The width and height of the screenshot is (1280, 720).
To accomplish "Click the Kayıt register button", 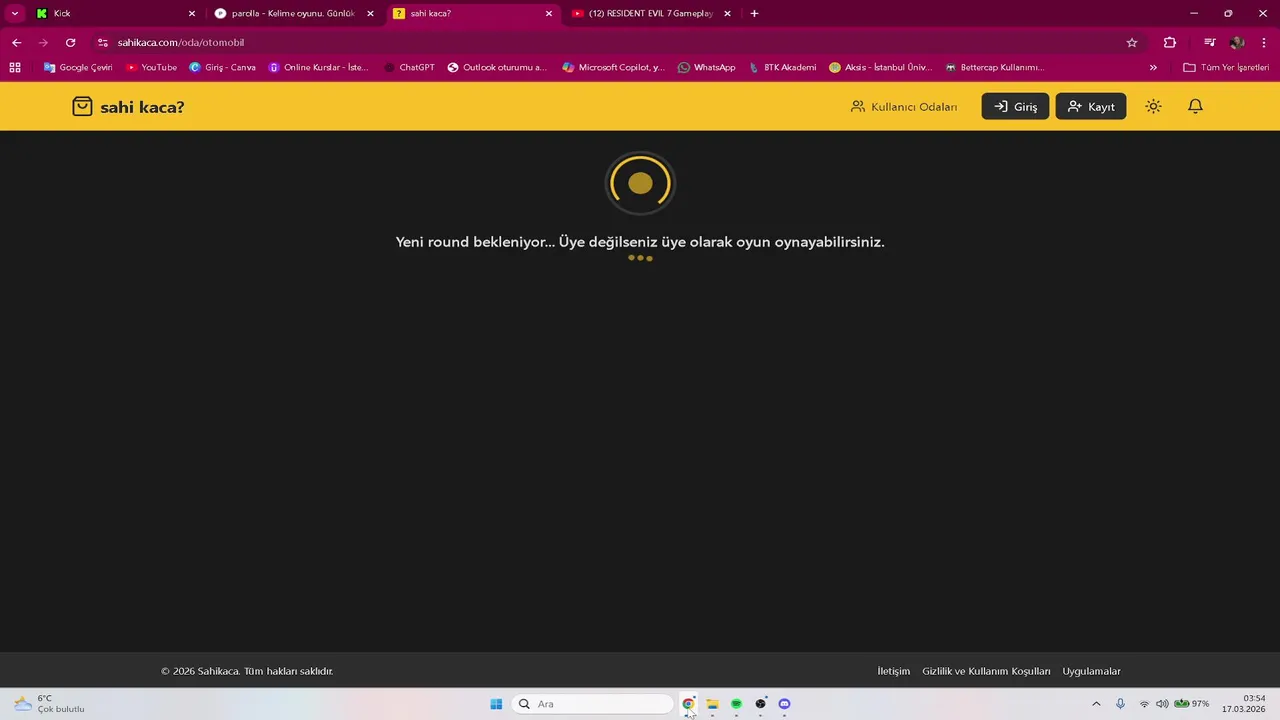I will 1091,107.
